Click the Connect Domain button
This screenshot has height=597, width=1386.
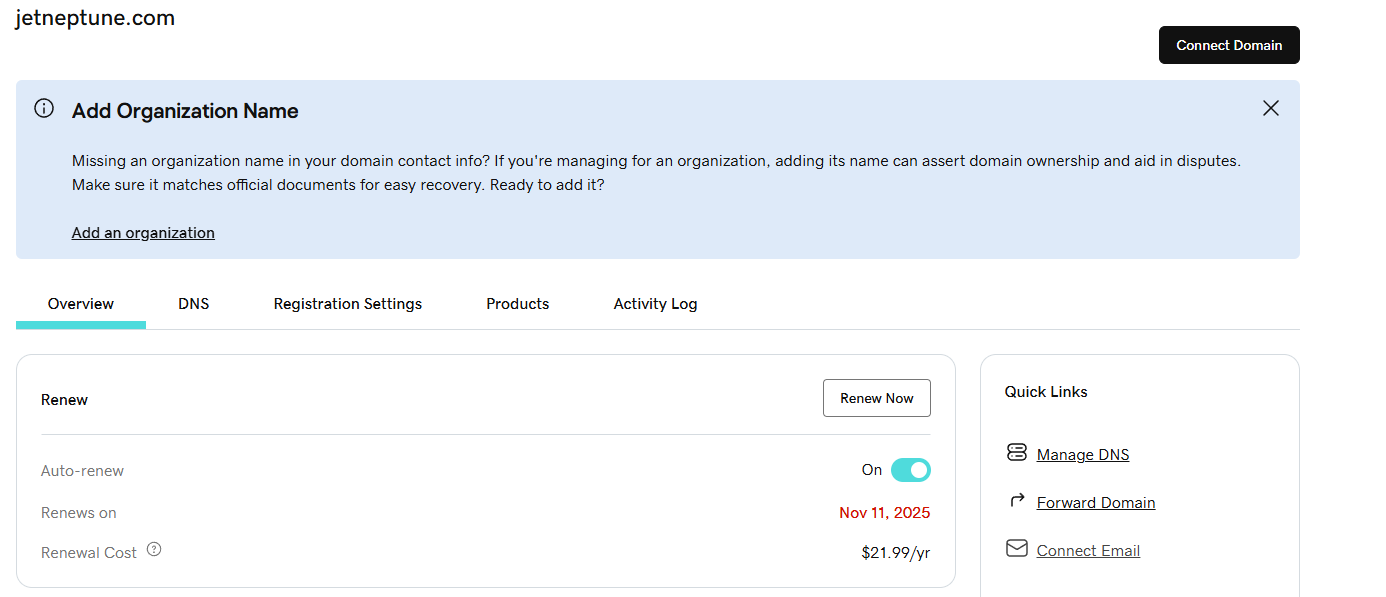click(x=1229, y=45)
